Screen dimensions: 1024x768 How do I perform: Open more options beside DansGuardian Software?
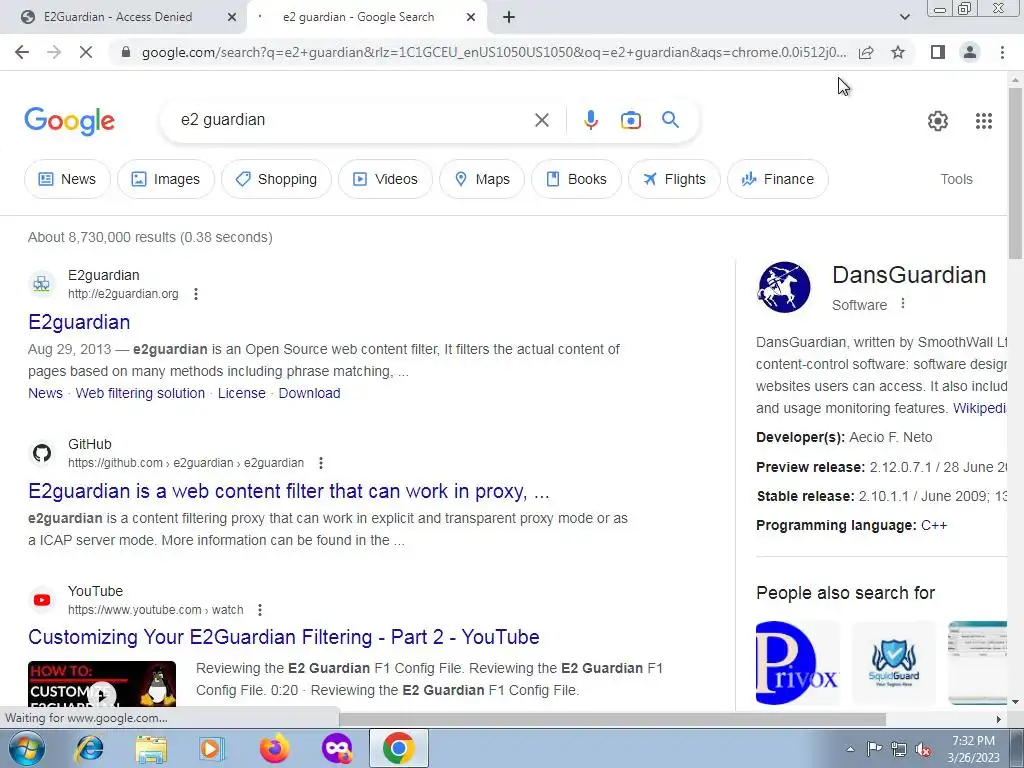coord(903,304)
